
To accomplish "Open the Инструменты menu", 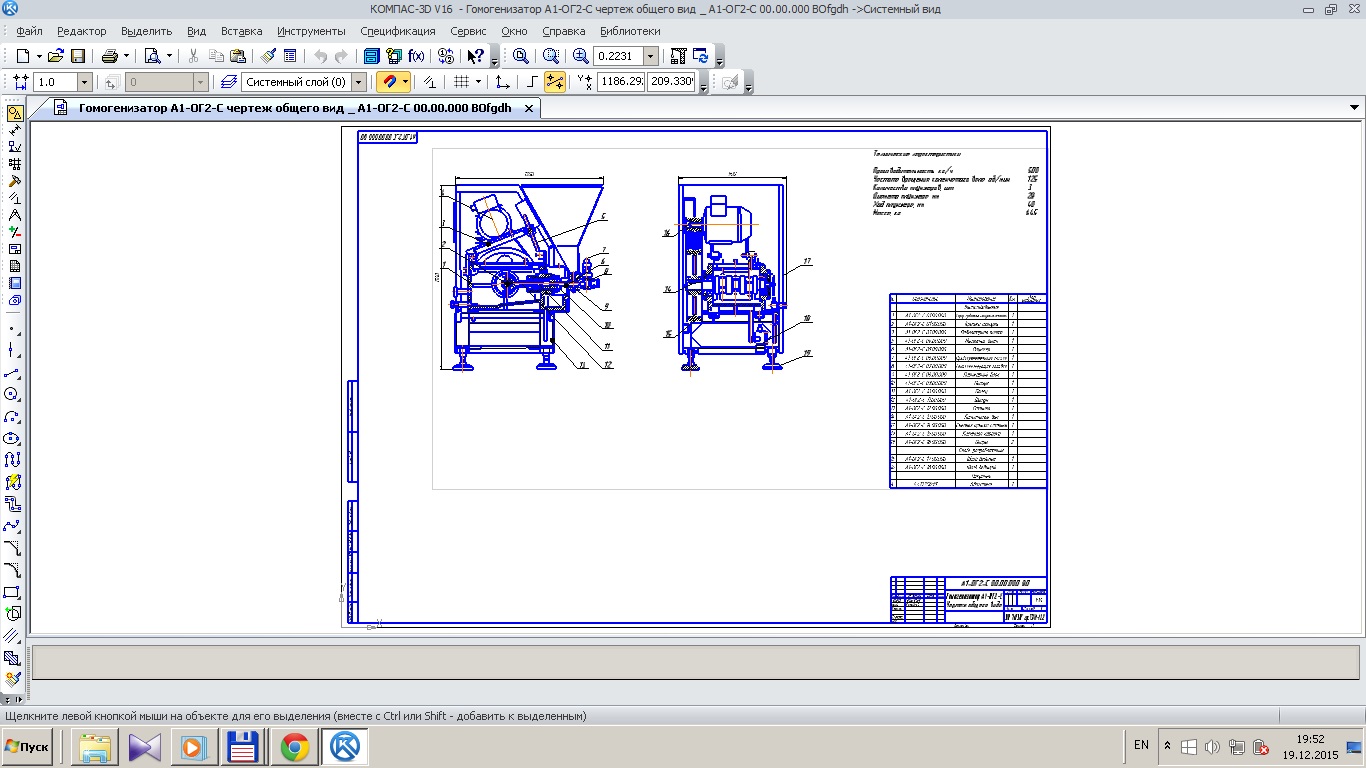I will 312,31.
